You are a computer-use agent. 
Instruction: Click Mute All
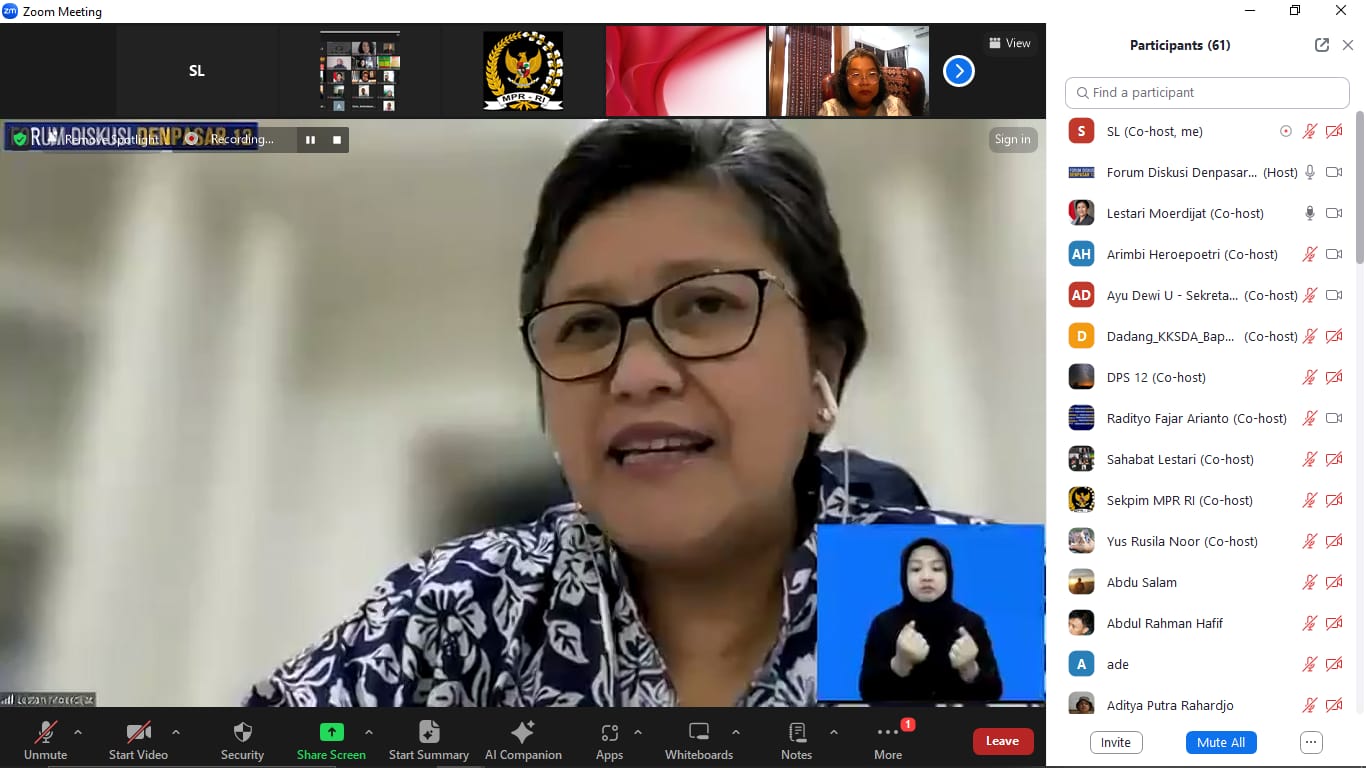pyautogui.click(x=1220, y=742)
